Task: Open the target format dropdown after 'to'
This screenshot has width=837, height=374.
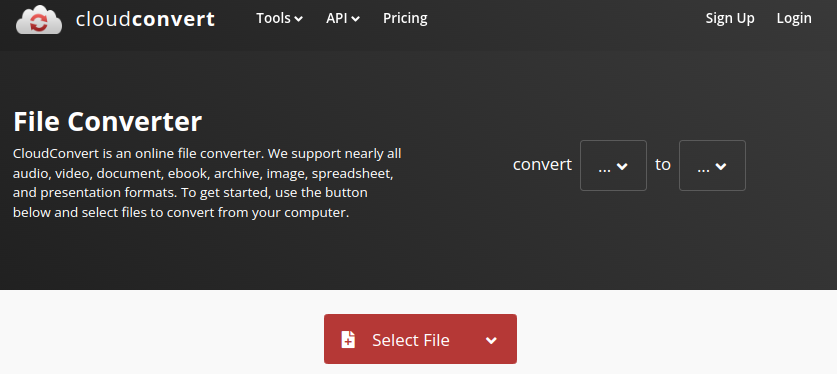Action: pos(712,165)
